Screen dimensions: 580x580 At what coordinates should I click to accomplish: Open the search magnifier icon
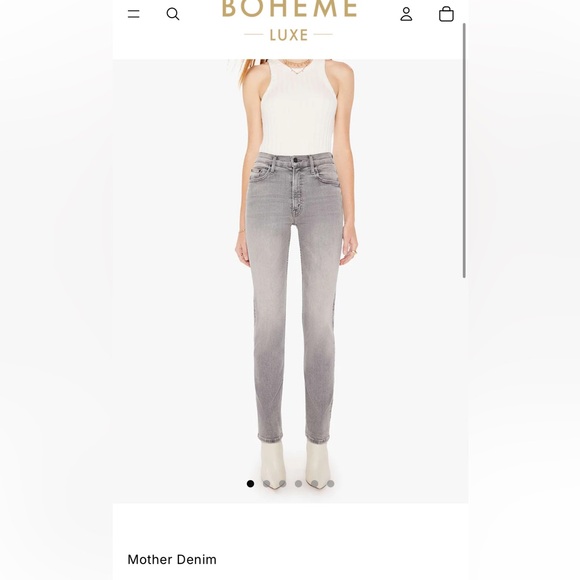(173, 14)
